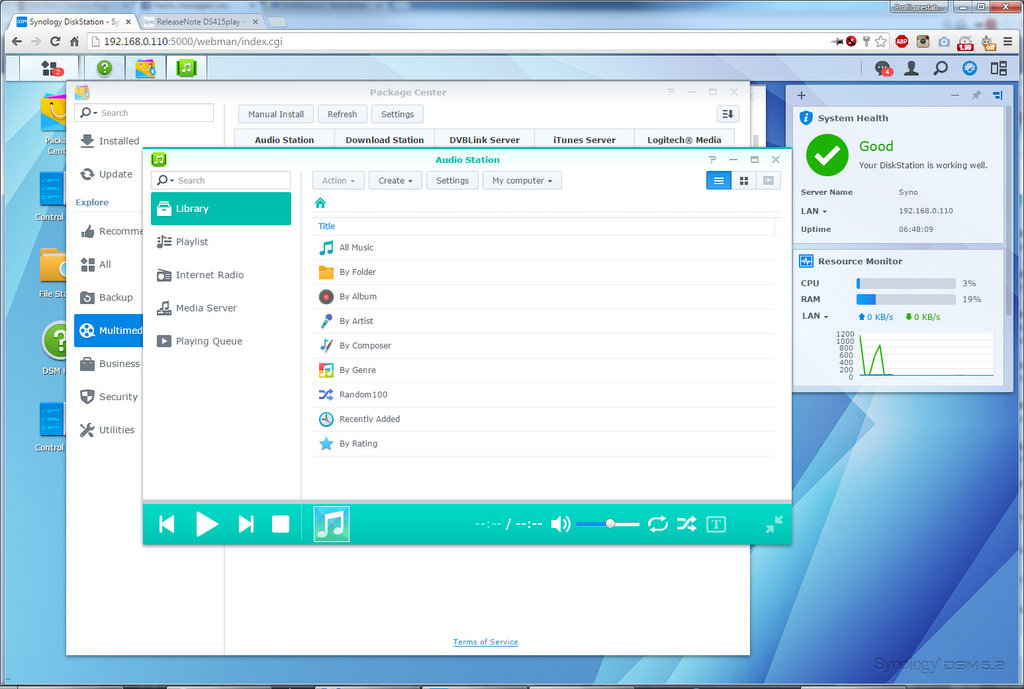Skip to next track

[x=246, y=524]
